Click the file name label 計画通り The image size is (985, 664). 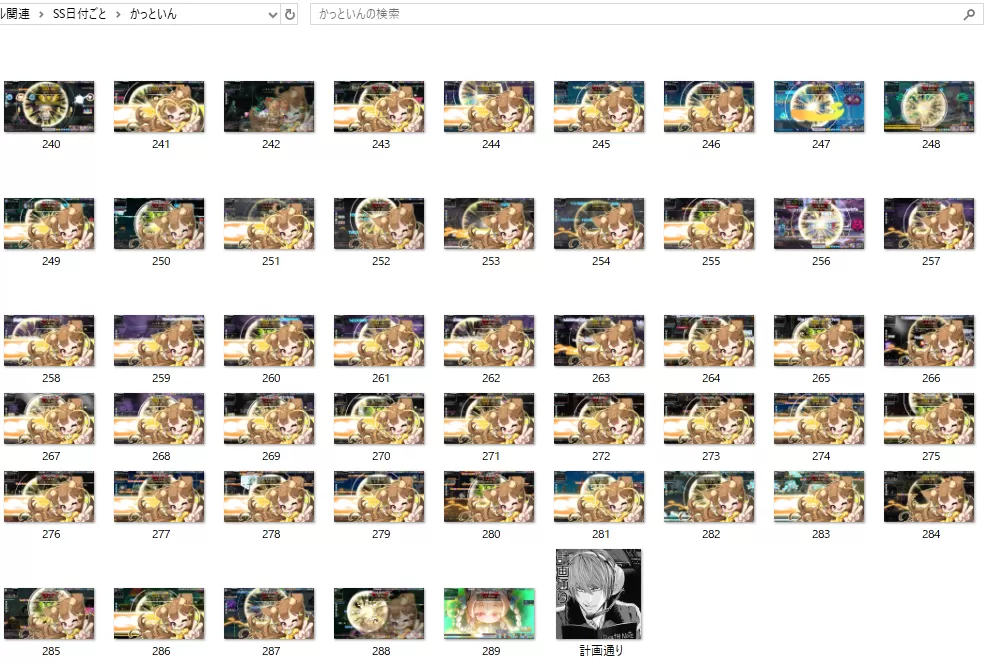[601, 651]
